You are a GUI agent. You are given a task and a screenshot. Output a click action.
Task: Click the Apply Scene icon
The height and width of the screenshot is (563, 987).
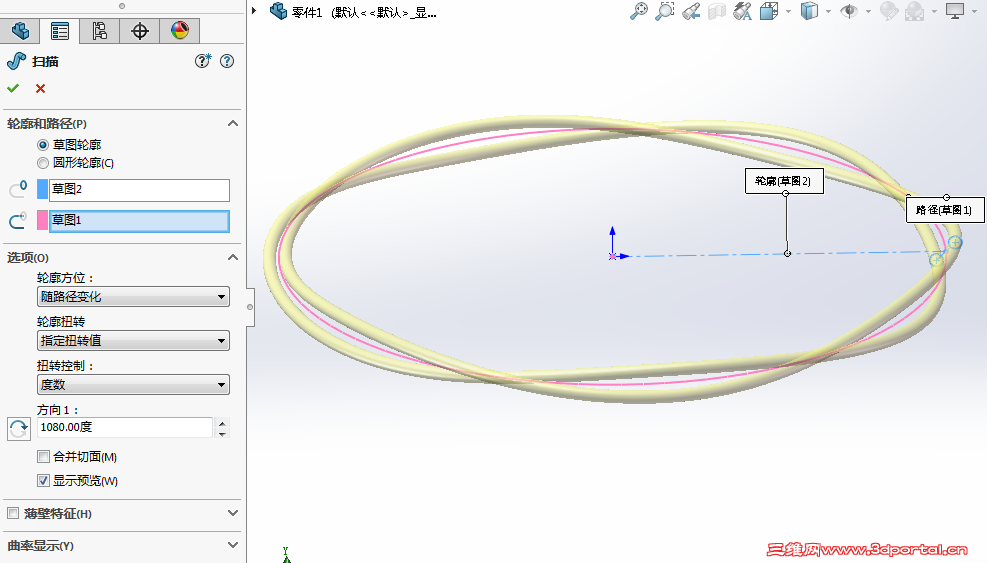tap(915, 11)
